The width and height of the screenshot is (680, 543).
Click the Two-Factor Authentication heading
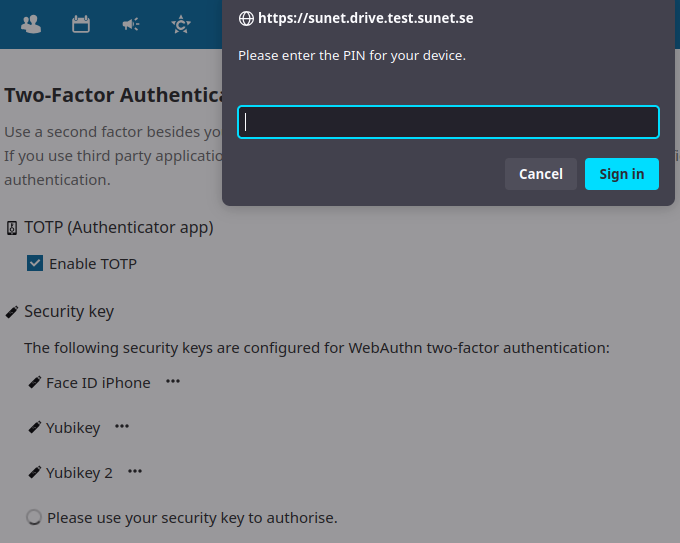(114, 95)
